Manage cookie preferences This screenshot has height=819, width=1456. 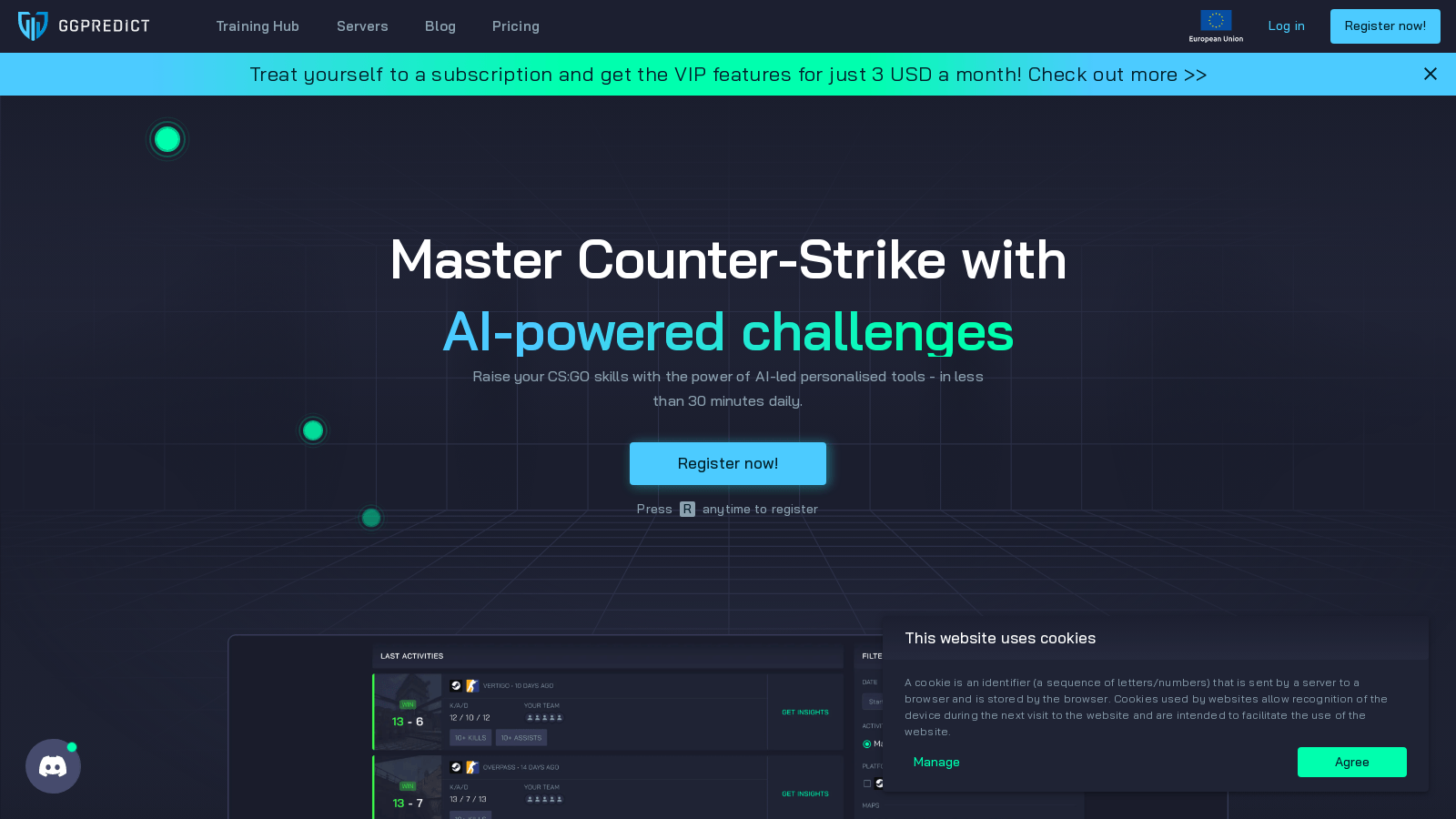coord(936,762)
